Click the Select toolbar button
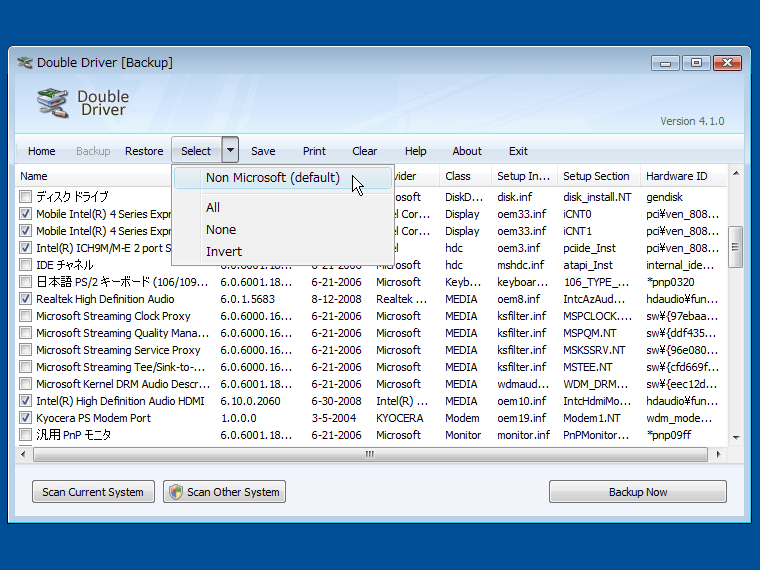 [x=196, y=151]
